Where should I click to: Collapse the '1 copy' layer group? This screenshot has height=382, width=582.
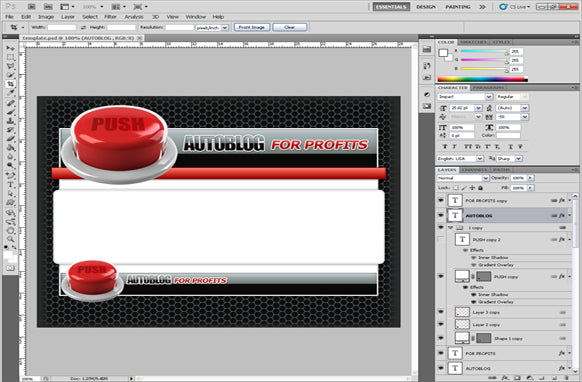point(451,228)
